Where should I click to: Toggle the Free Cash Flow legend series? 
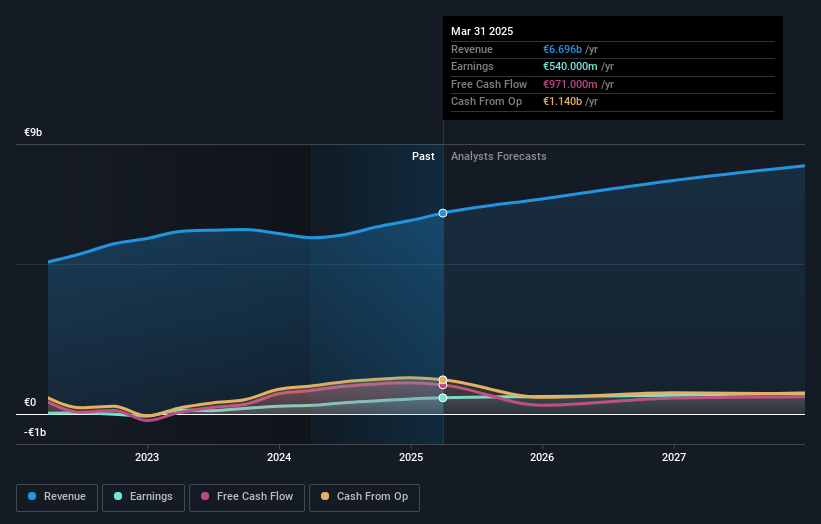247,497
